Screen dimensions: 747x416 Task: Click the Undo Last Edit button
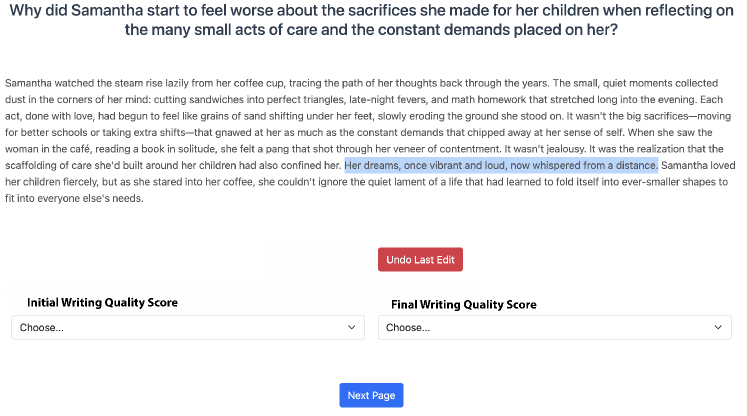(x=420, y=260)
